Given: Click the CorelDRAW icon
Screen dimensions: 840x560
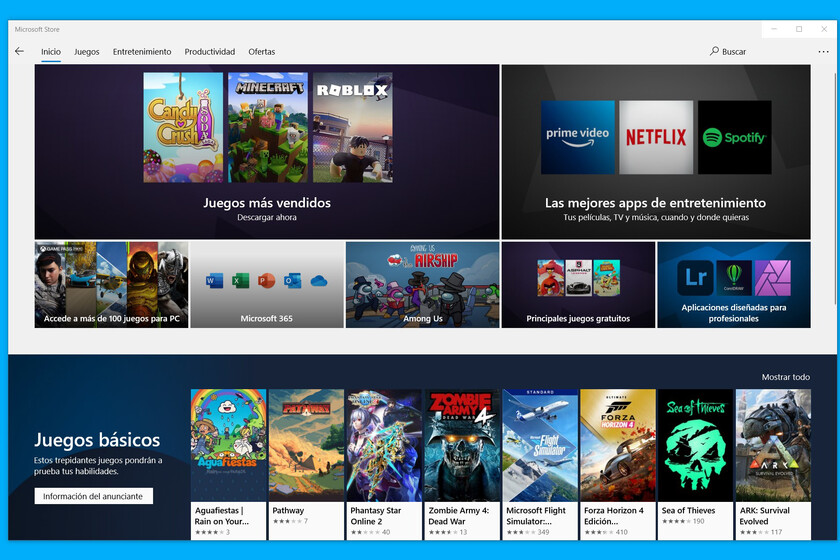Looking at the screenshot, I should 734,278.
